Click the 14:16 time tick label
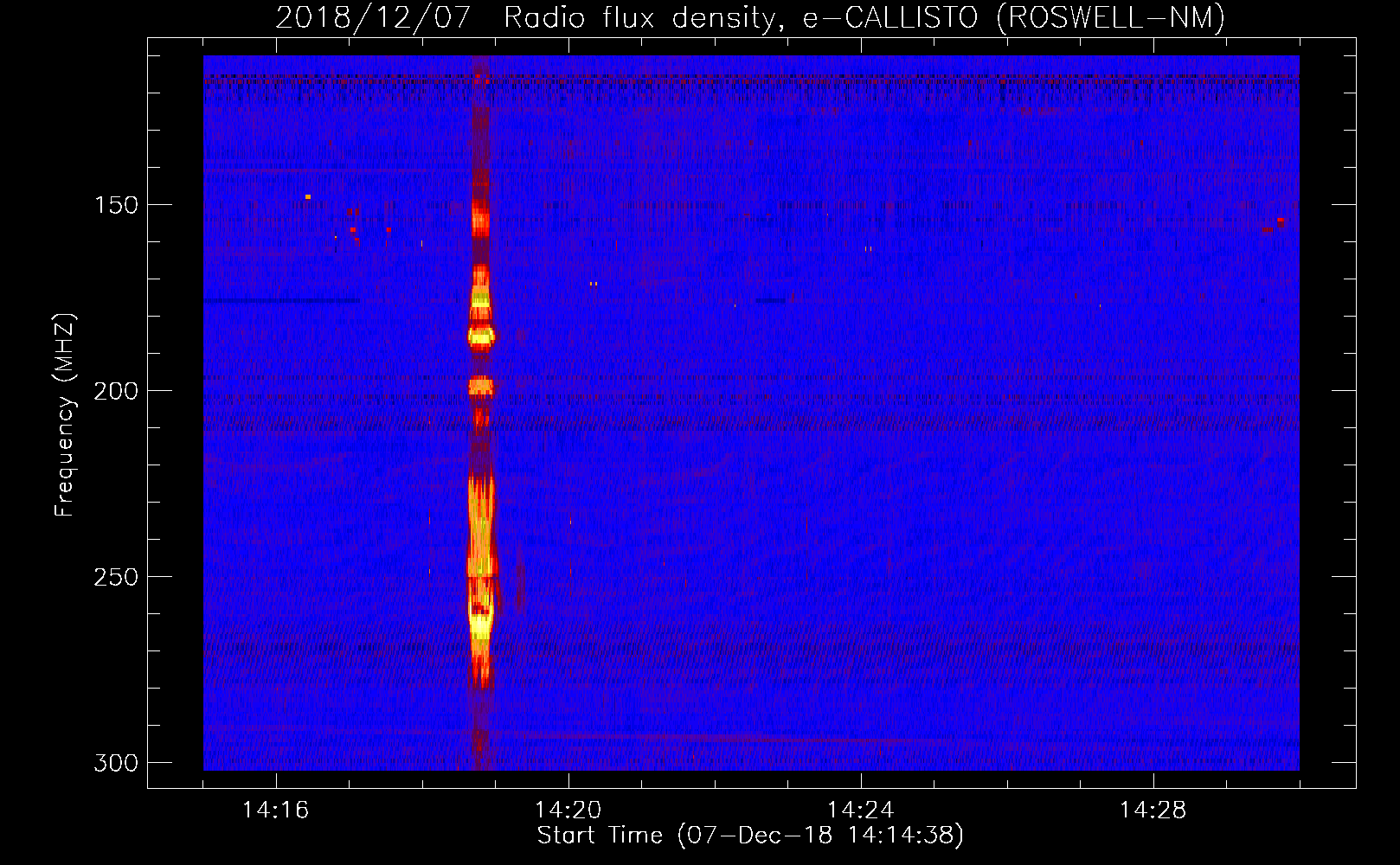This screenshot has height=865, width=1400. pyautogui.click(x=276, y=811)
